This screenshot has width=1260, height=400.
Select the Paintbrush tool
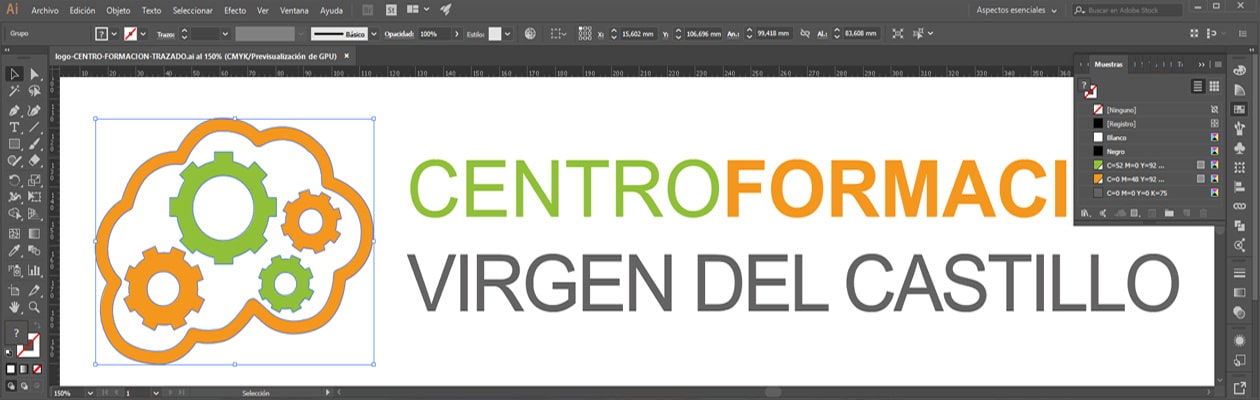(34, 145)
